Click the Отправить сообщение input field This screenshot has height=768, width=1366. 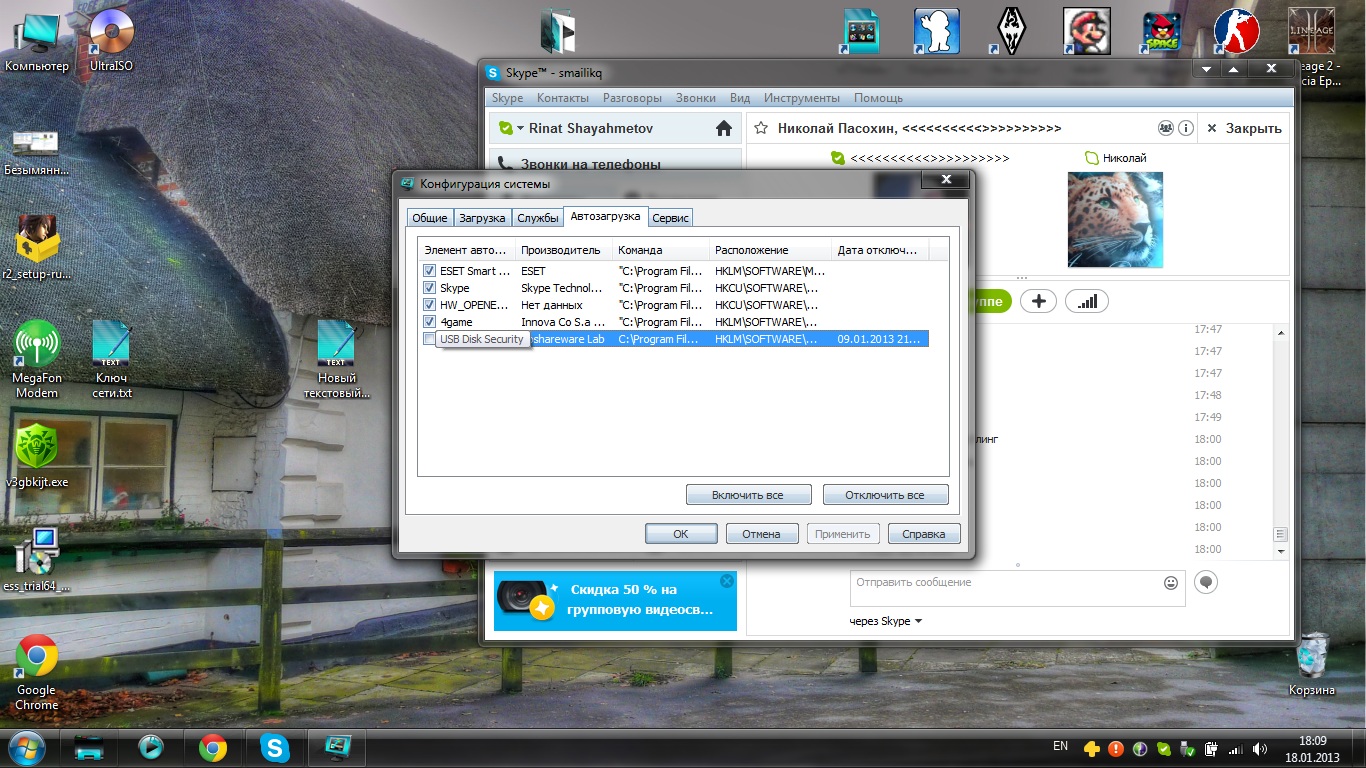[1004, 589]
